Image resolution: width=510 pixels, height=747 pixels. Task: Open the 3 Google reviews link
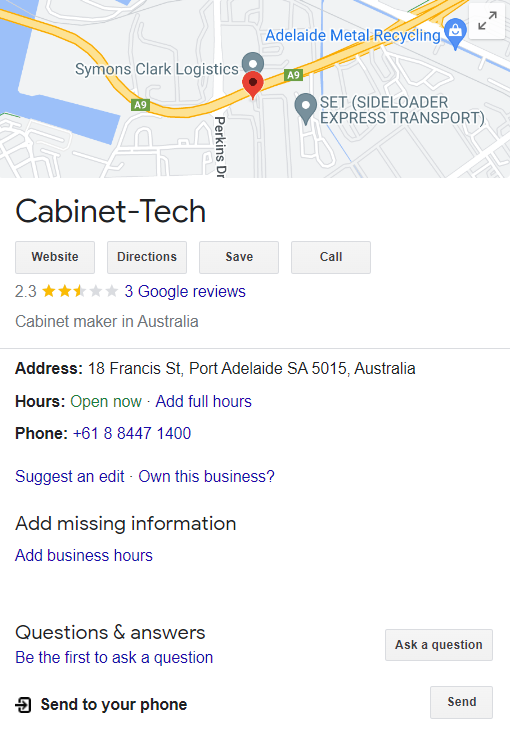185,291
